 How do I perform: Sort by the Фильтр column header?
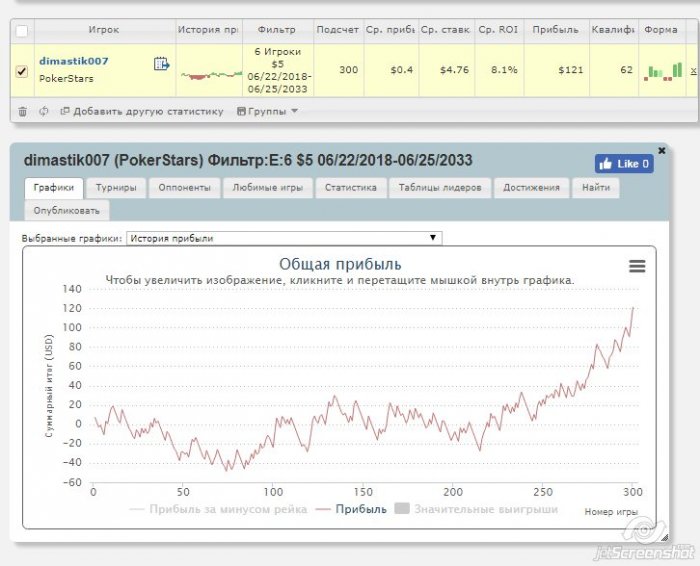coord(277,30)
